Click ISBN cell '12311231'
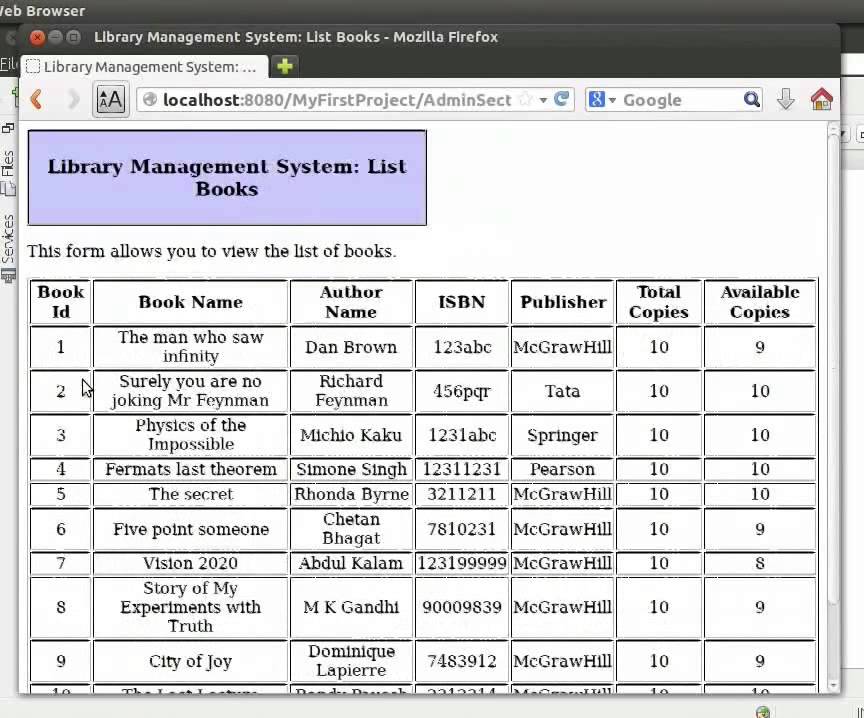864x718 pixels. pyautogui.click(x=462, y=469)
